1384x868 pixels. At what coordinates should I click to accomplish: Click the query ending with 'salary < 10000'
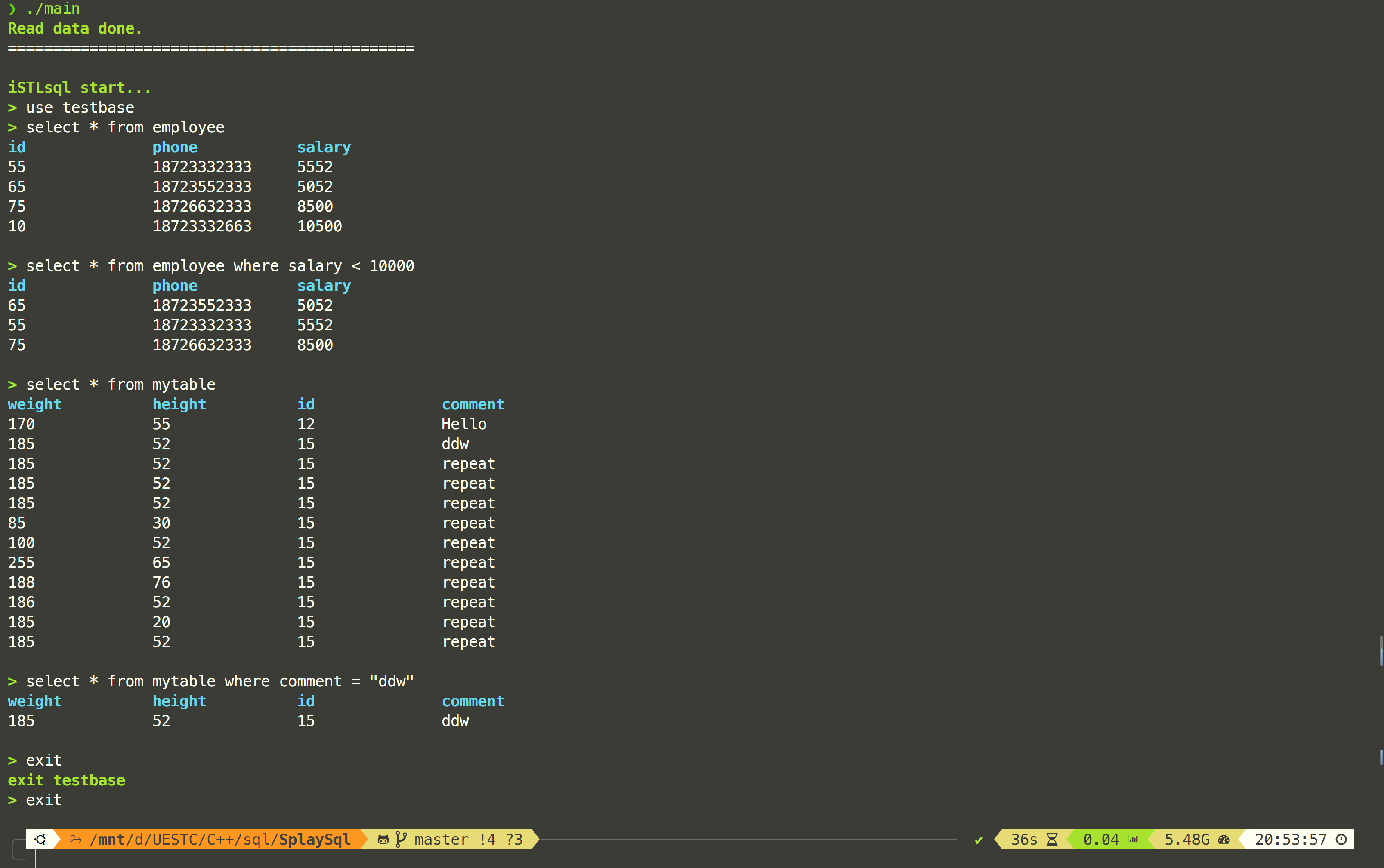(x=220, y=266)
